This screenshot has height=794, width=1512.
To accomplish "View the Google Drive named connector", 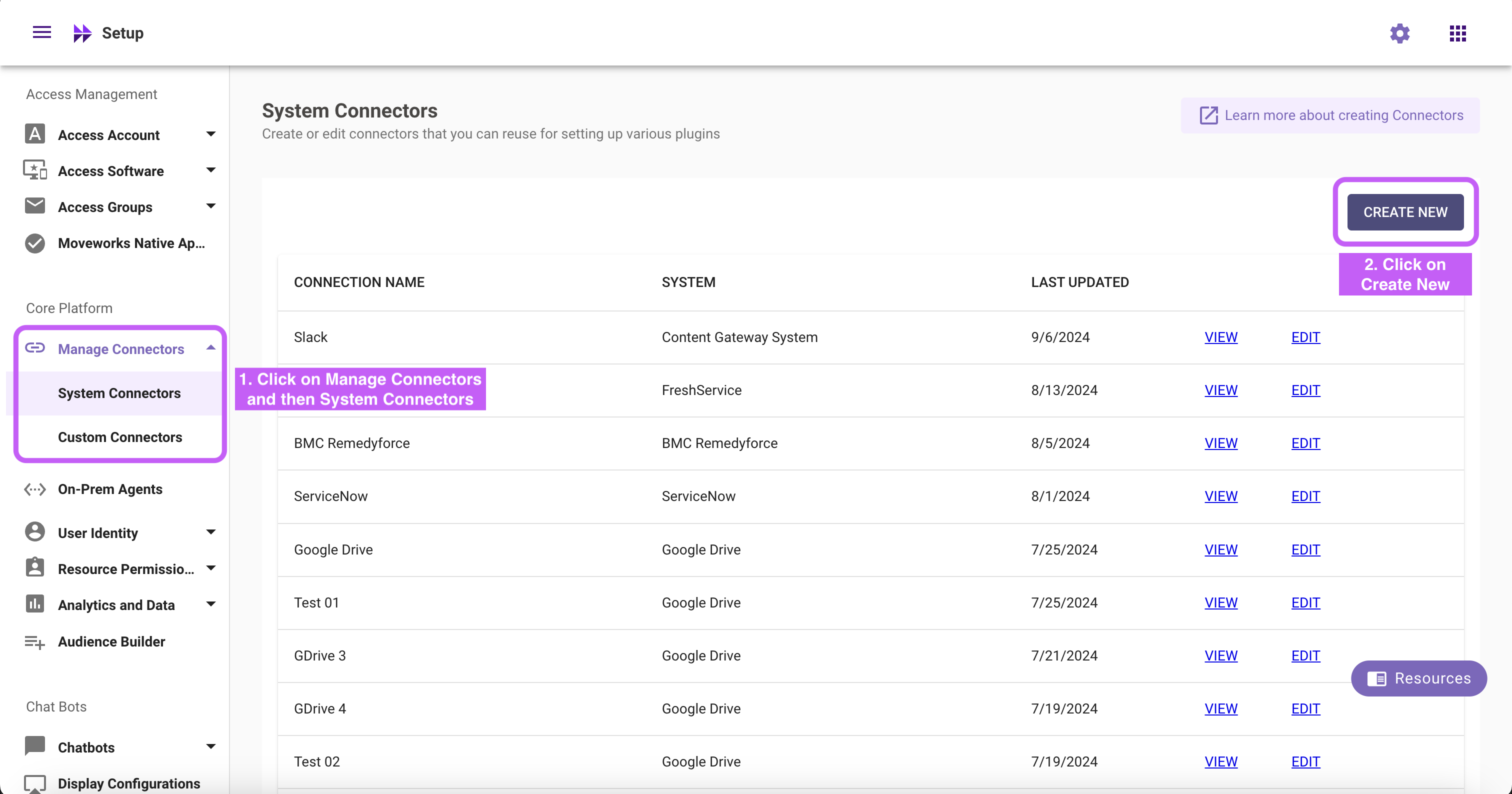I will coord(1221,549).
